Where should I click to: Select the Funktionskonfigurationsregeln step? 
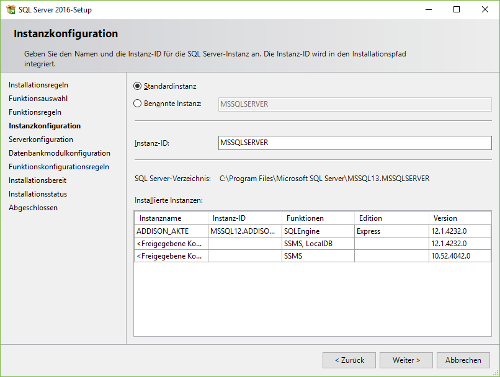click(59, 167)
